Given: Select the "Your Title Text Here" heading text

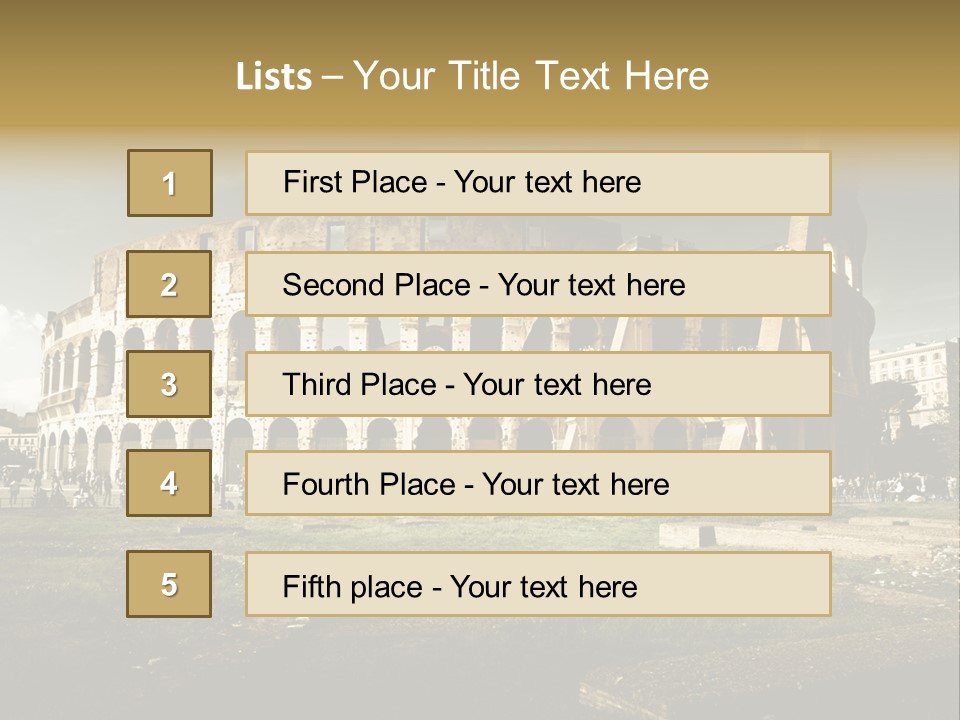Looking at the screenshot, I should pos(530,76).
